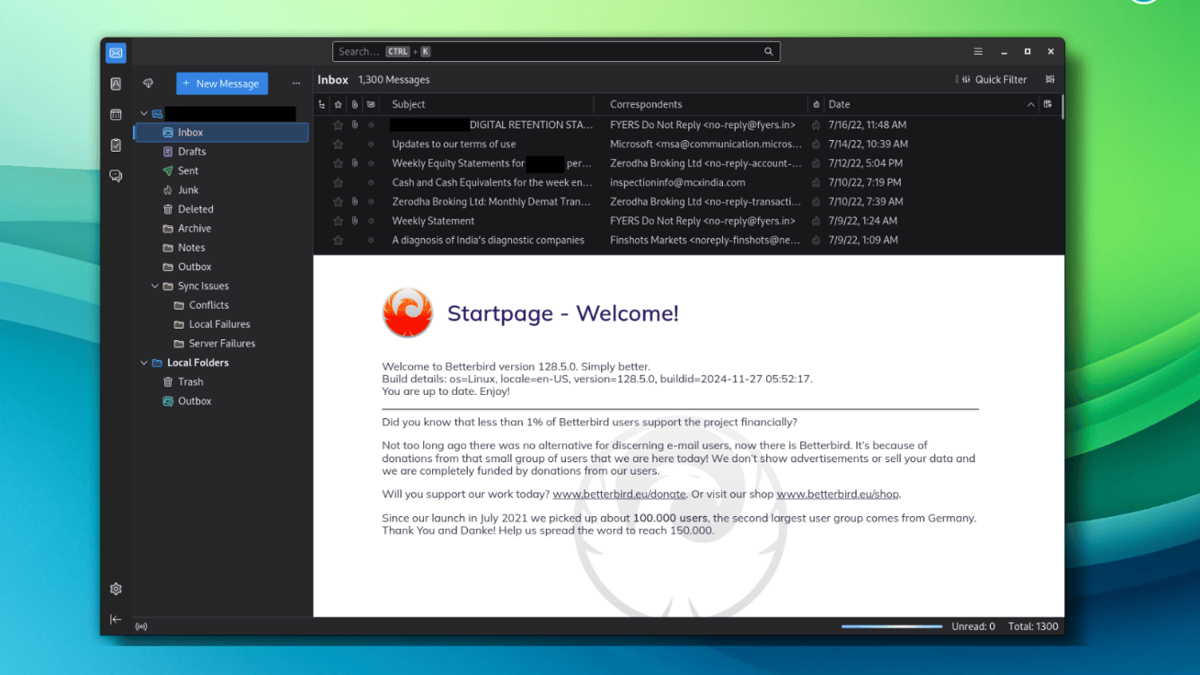Star the Cash and Cash Equivalents message
Screen dimensions: 1200x675
tap(338, 183)
